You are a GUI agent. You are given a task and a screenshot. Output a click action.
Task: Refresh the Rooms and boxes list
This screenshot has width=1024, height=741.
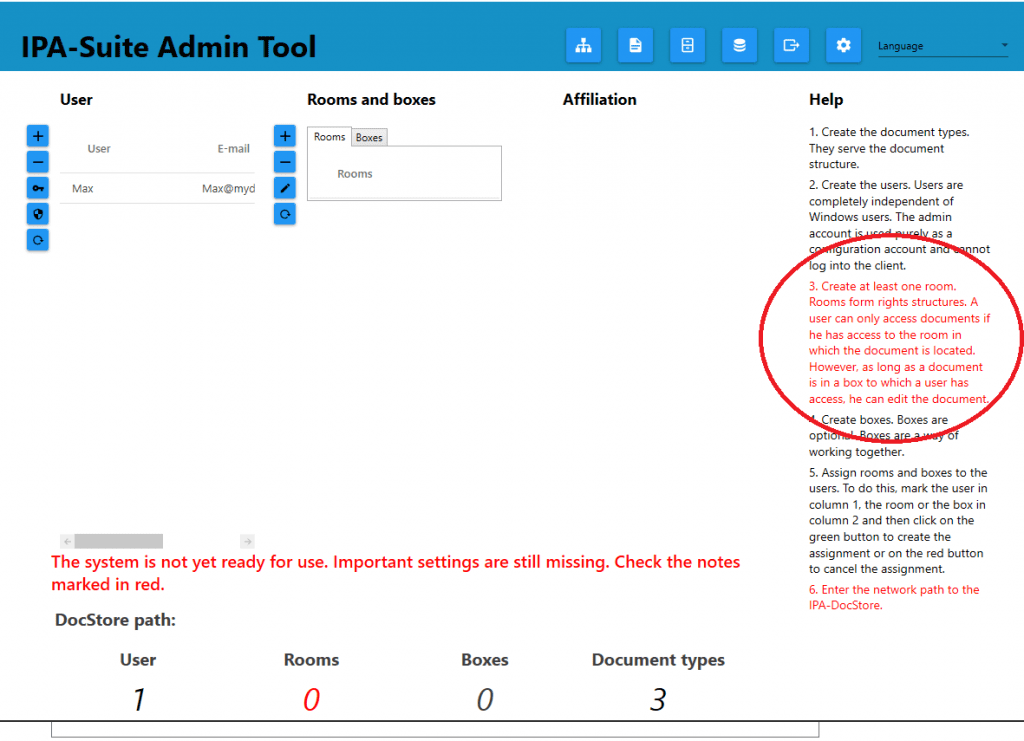(285, 214)
